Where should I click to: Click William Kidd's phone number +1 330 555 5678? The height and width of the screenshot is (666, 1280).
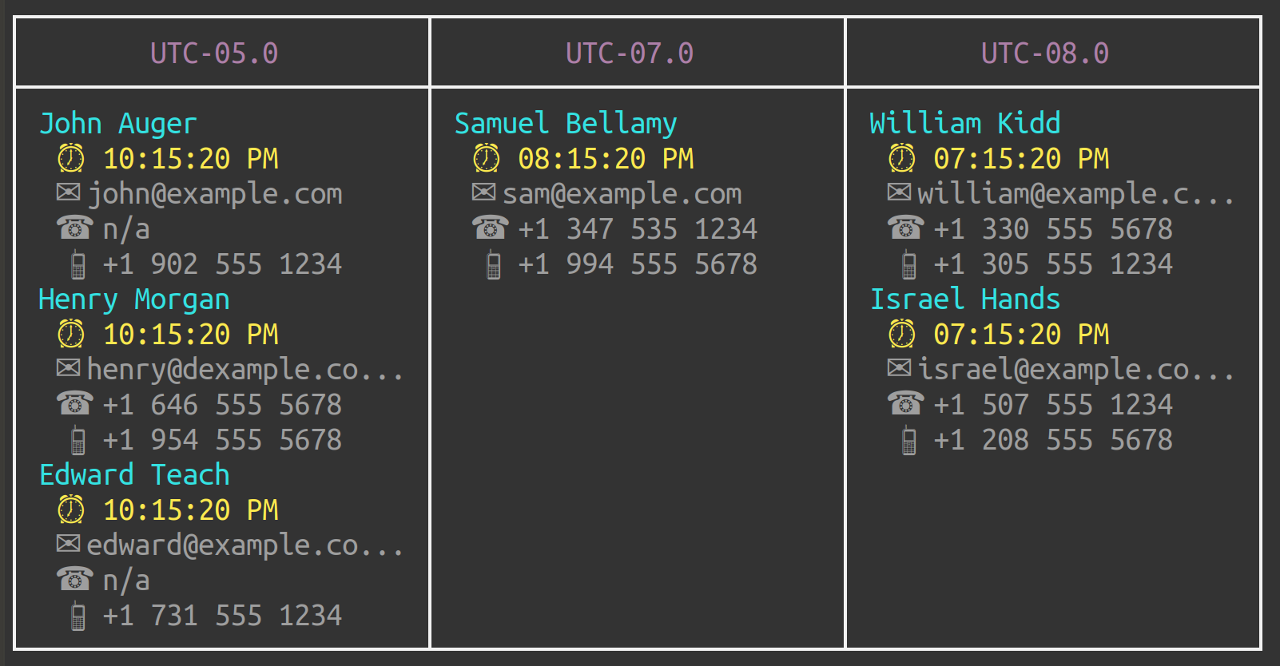1053,229
